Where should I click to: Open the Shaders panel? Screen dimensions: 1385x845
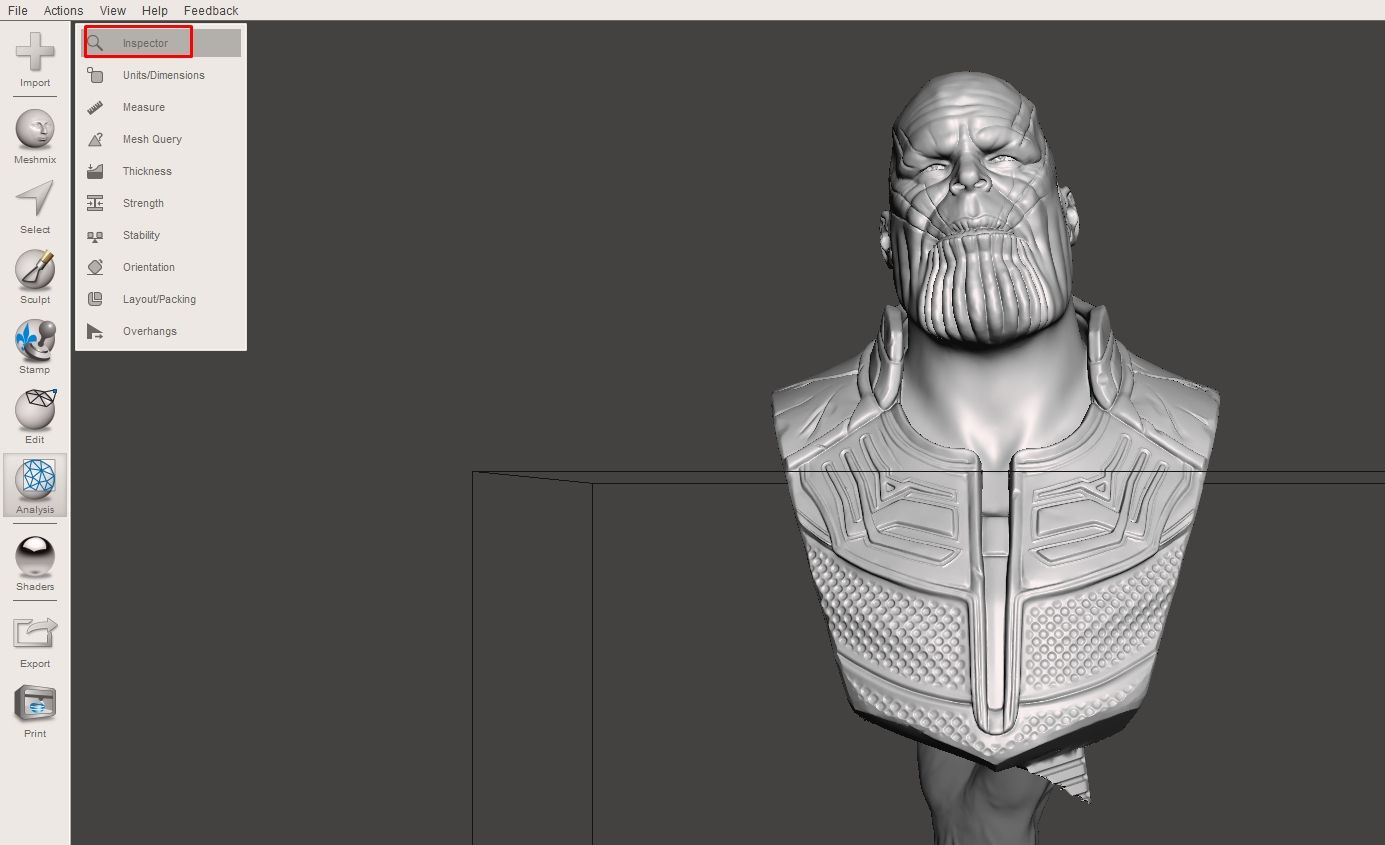pyautogui.click(x=34, y=560)
